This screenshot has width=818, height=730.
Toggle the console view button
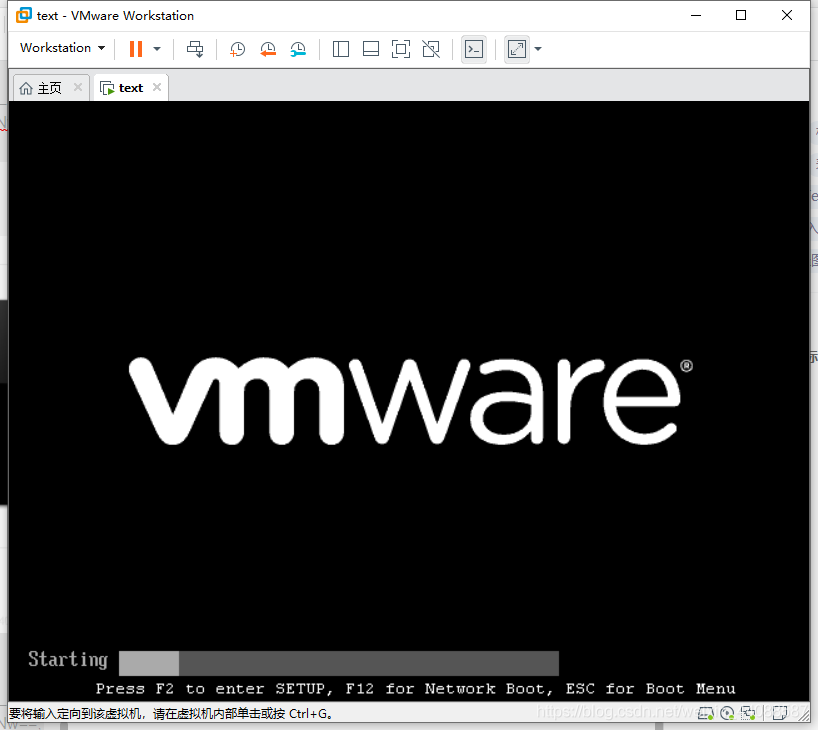click(x=474, y=49)
